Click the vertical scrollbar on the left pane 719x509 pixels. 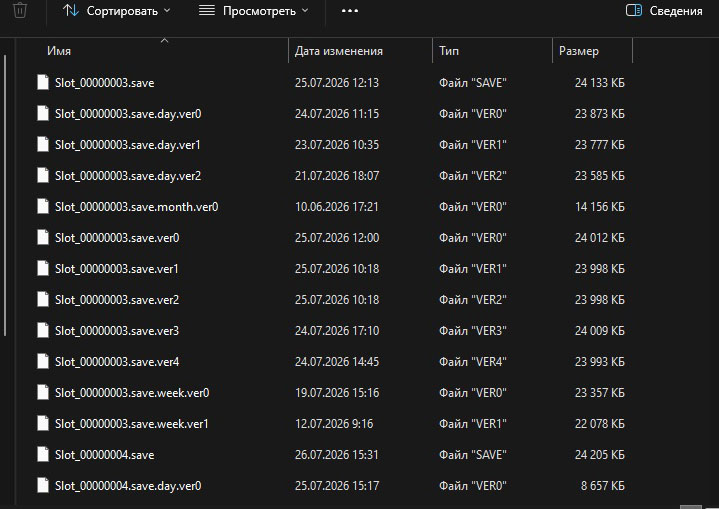pyautogui.click(x=5, y=195)
